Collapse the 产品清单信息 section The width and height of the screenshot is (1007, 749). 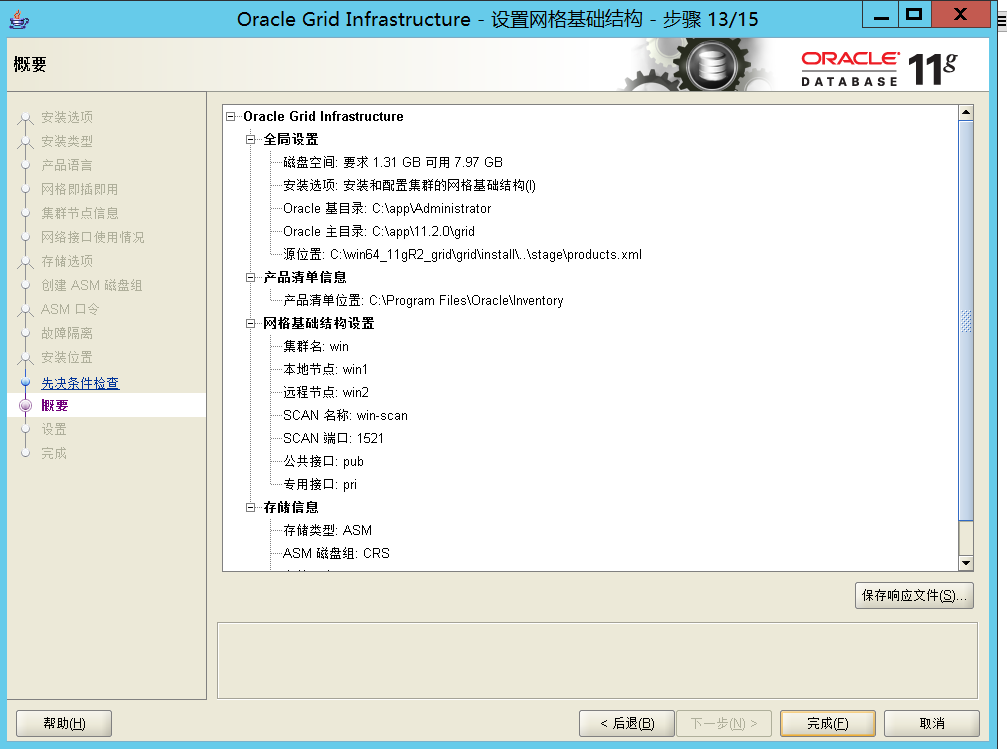coord(250,278)
